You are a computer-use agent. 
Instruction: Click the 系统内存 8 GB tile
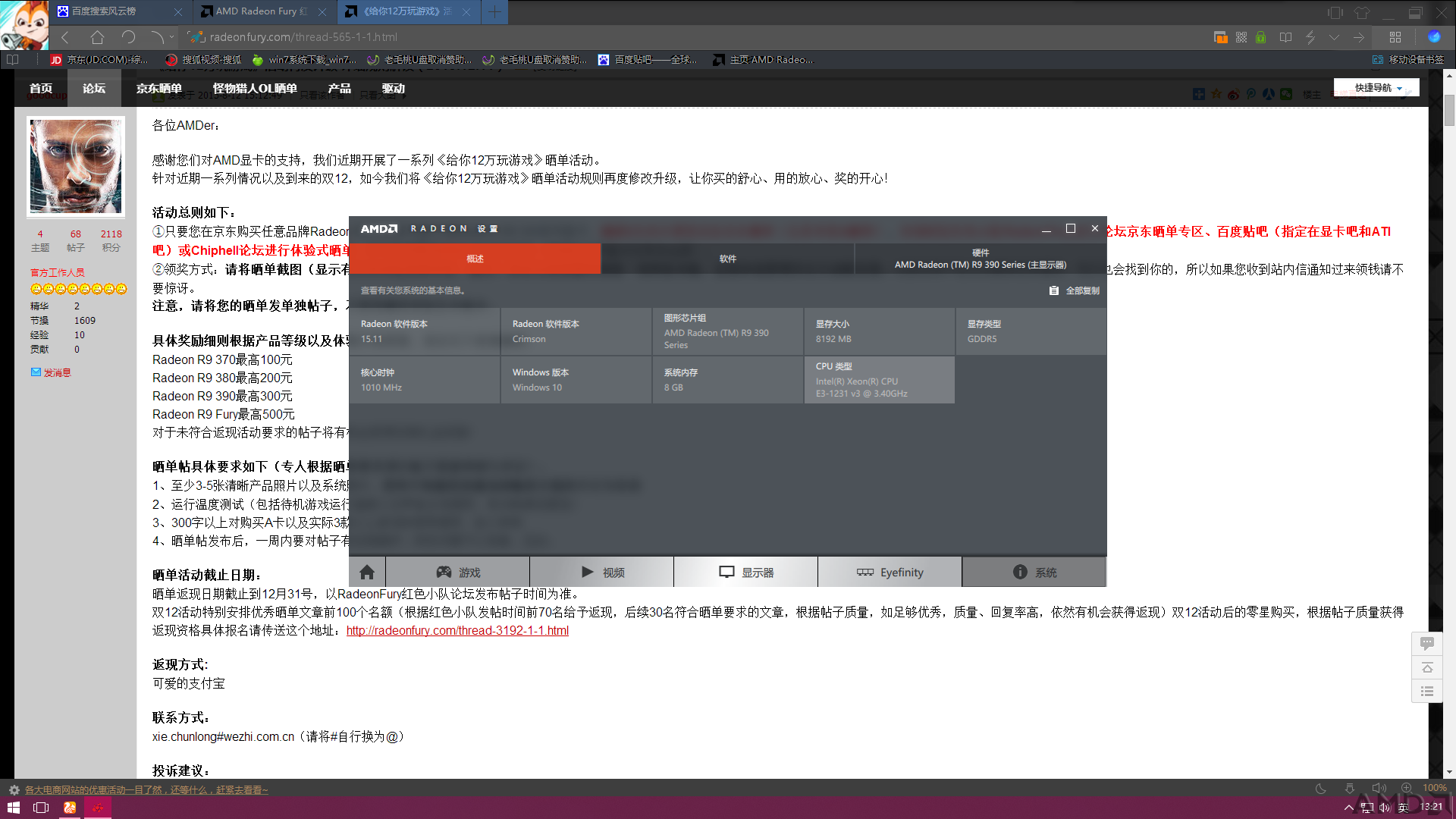point(728,380)
